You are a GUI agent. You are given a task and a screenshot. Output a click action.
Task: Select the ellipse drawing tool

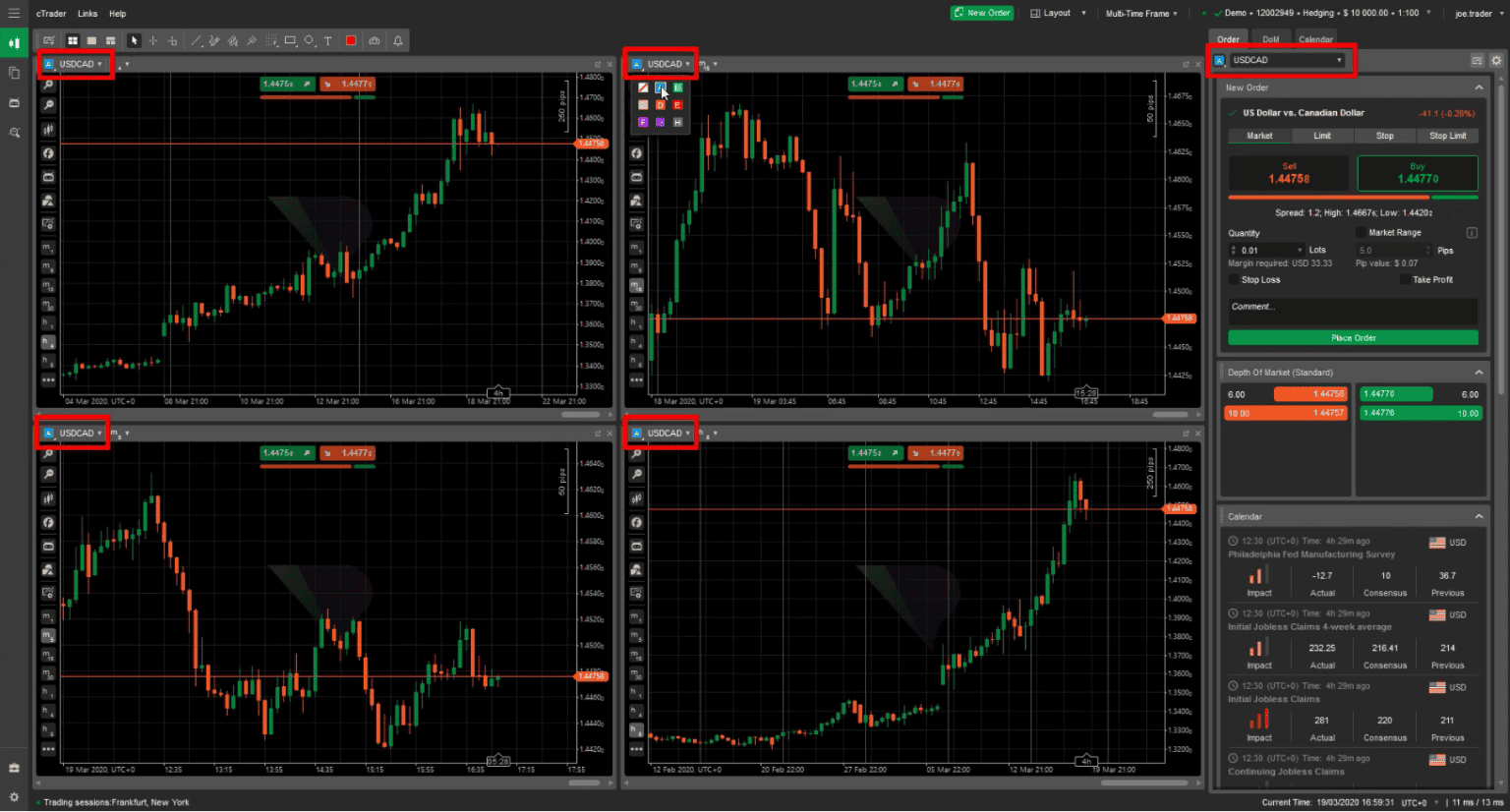click(309, 40)
